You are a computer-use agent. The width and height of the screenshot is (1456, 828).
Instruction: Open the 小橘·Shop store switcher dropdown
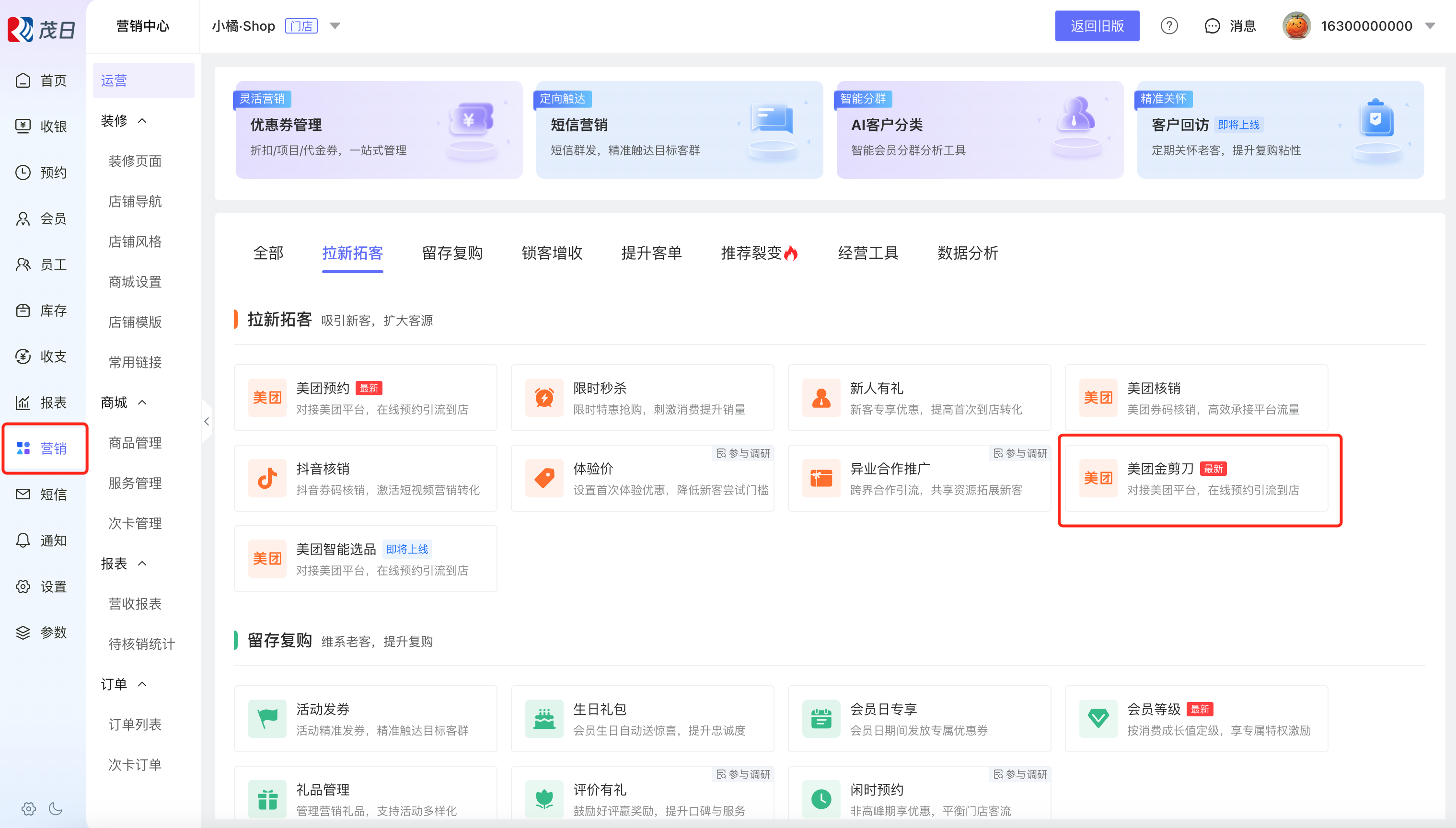click(x=335, y=26)
